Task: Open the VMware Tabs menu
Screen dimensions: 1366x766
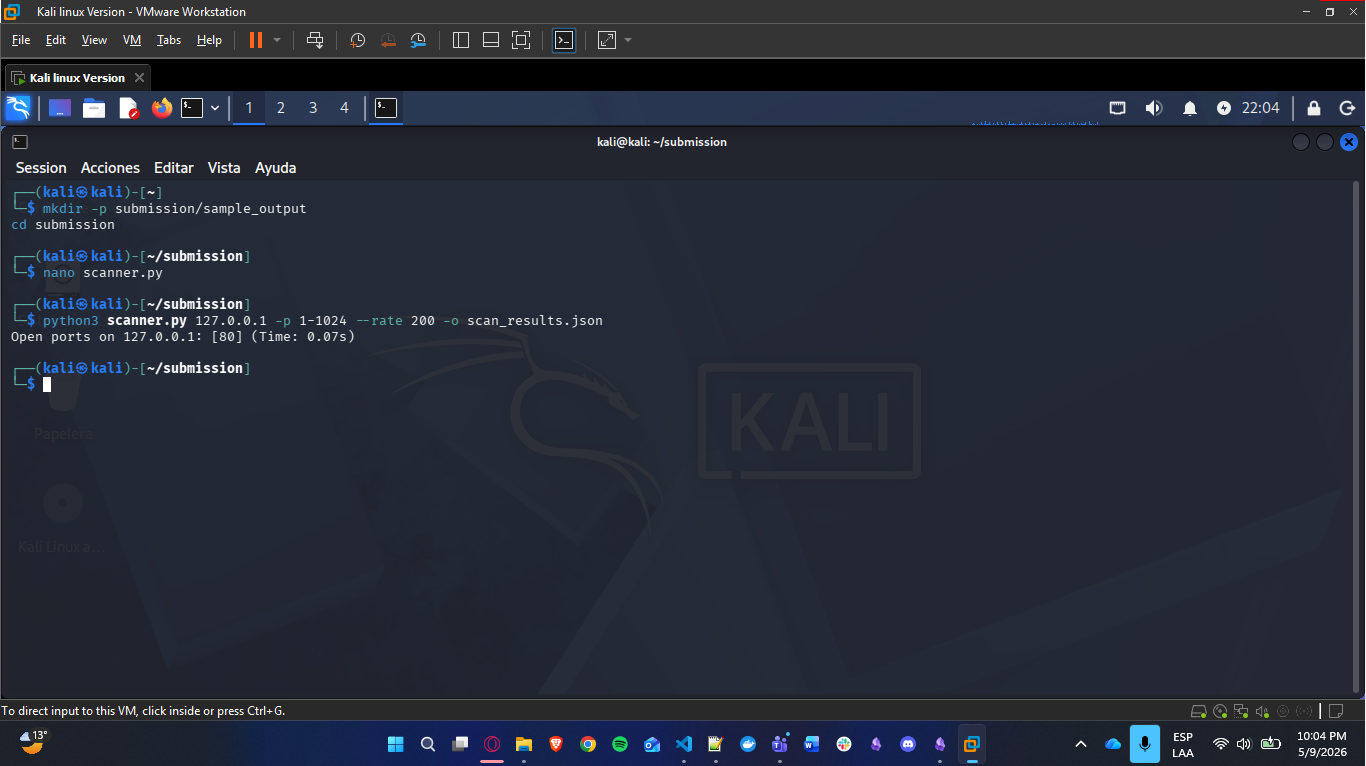Action: 169,40
